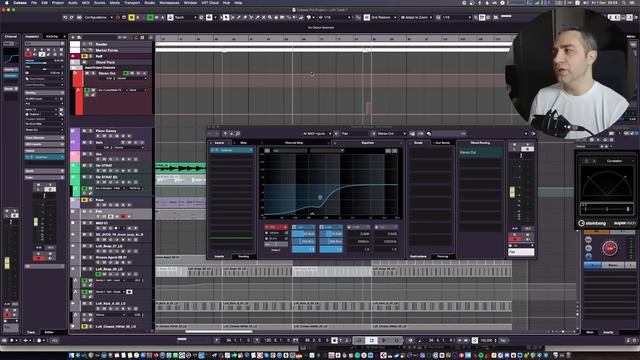This screenshot has width=640, height=360.
Task: Click the monitor speaker icon in Inspector
Action: [35, 54]
